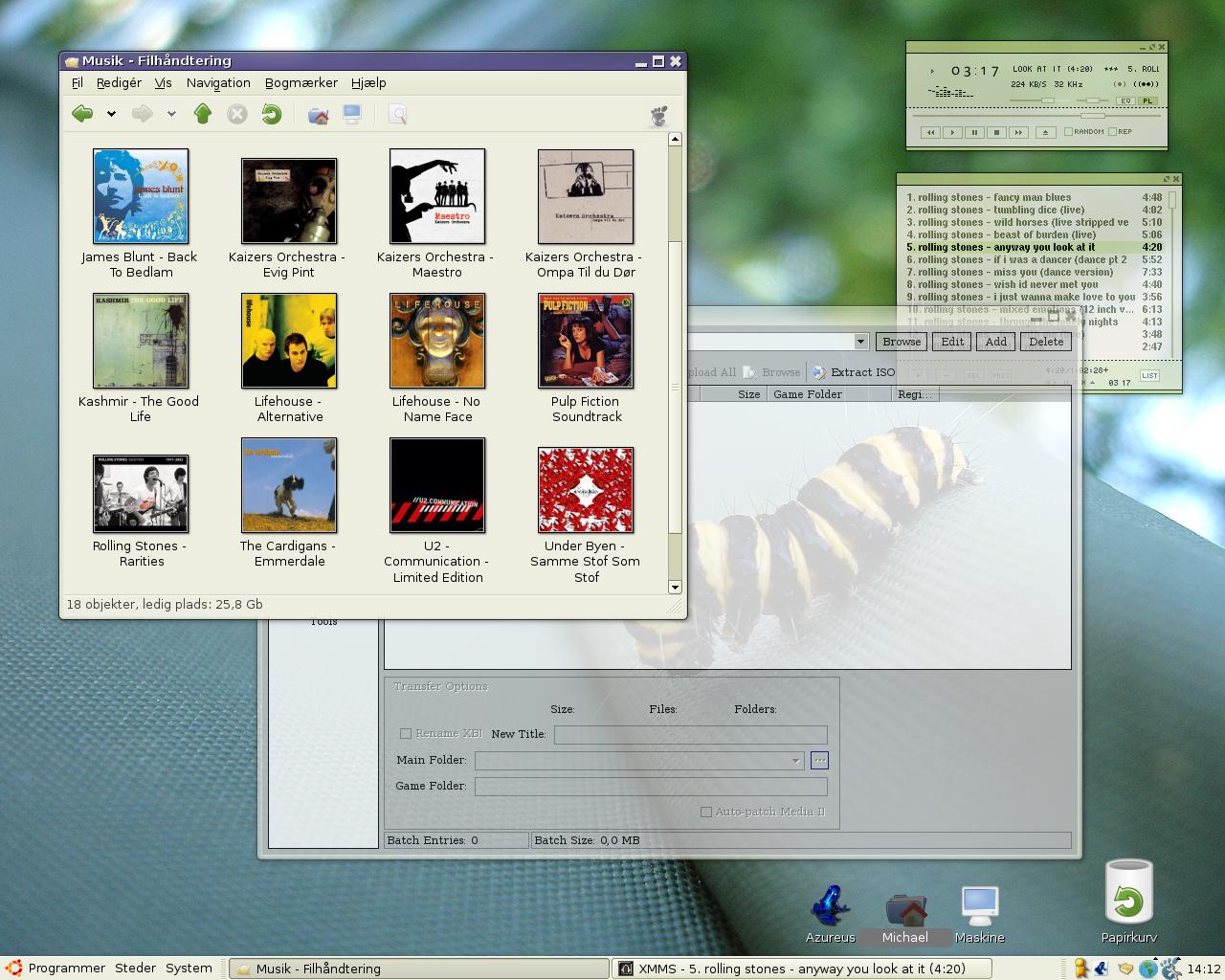Screen dimensions: 1225x980
Task: Click XMMS play button
Action: point(952,132)
